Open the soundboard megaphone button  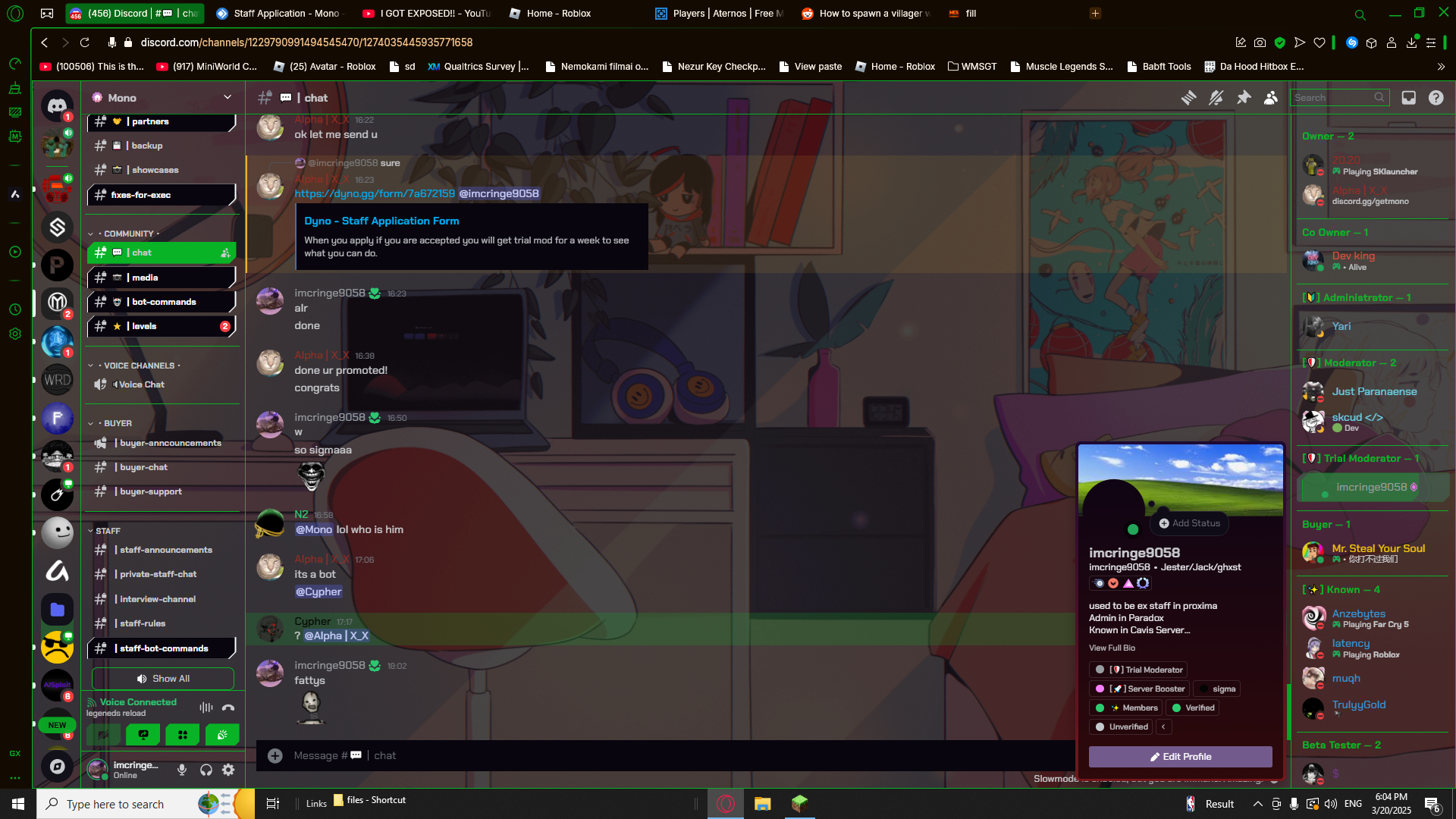pos(222,734)
